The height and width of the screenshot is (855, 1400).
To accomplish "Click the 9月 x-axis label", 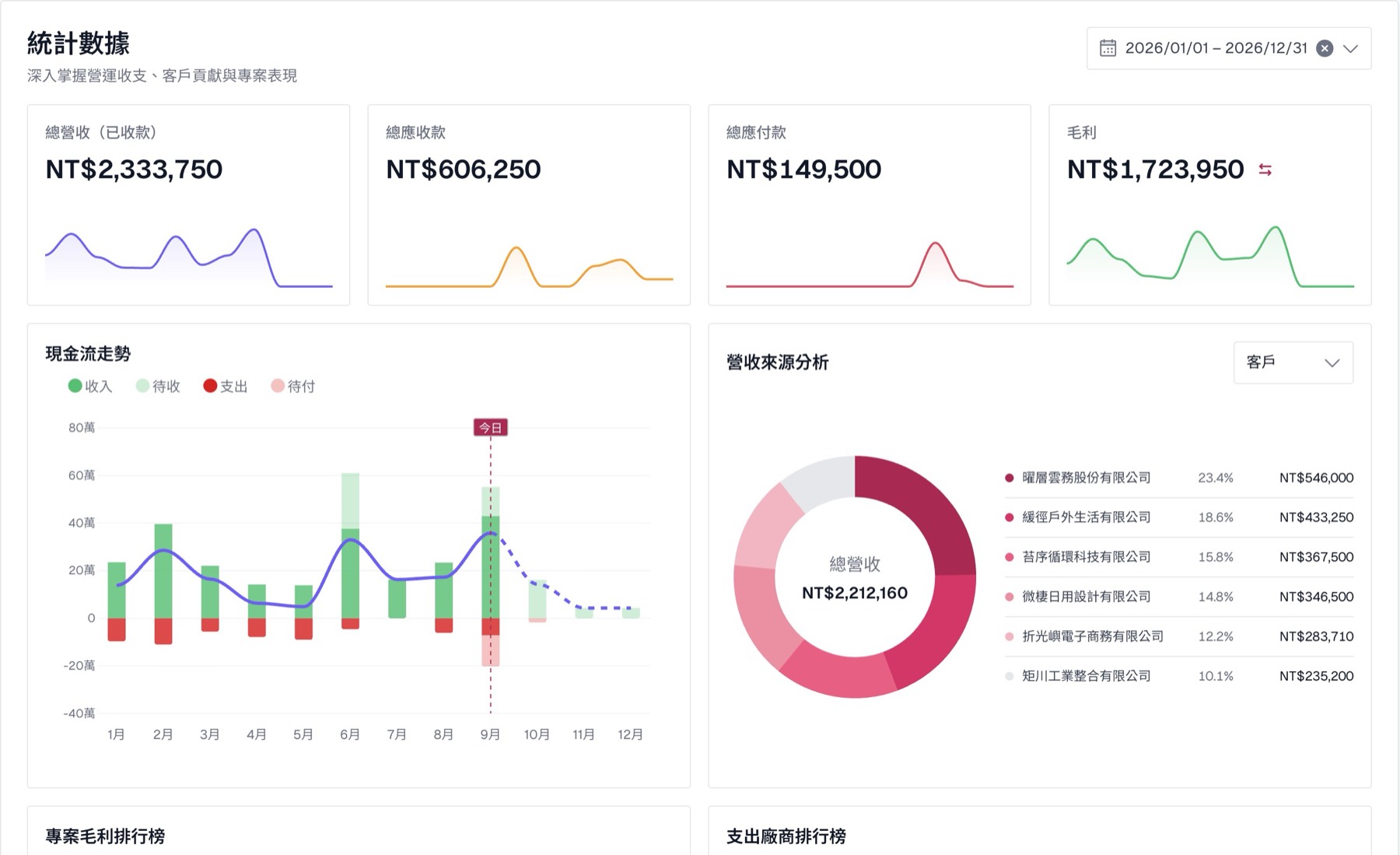I will (x=490, y=734).
